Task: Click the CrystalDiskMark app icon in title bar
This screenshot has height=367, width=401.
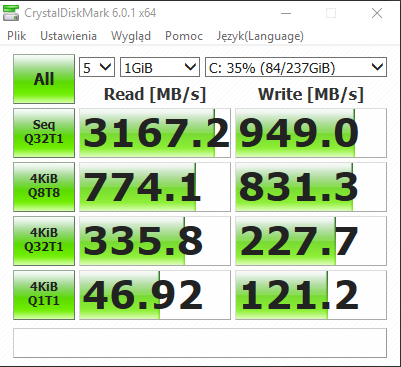Action: [11, 13]
